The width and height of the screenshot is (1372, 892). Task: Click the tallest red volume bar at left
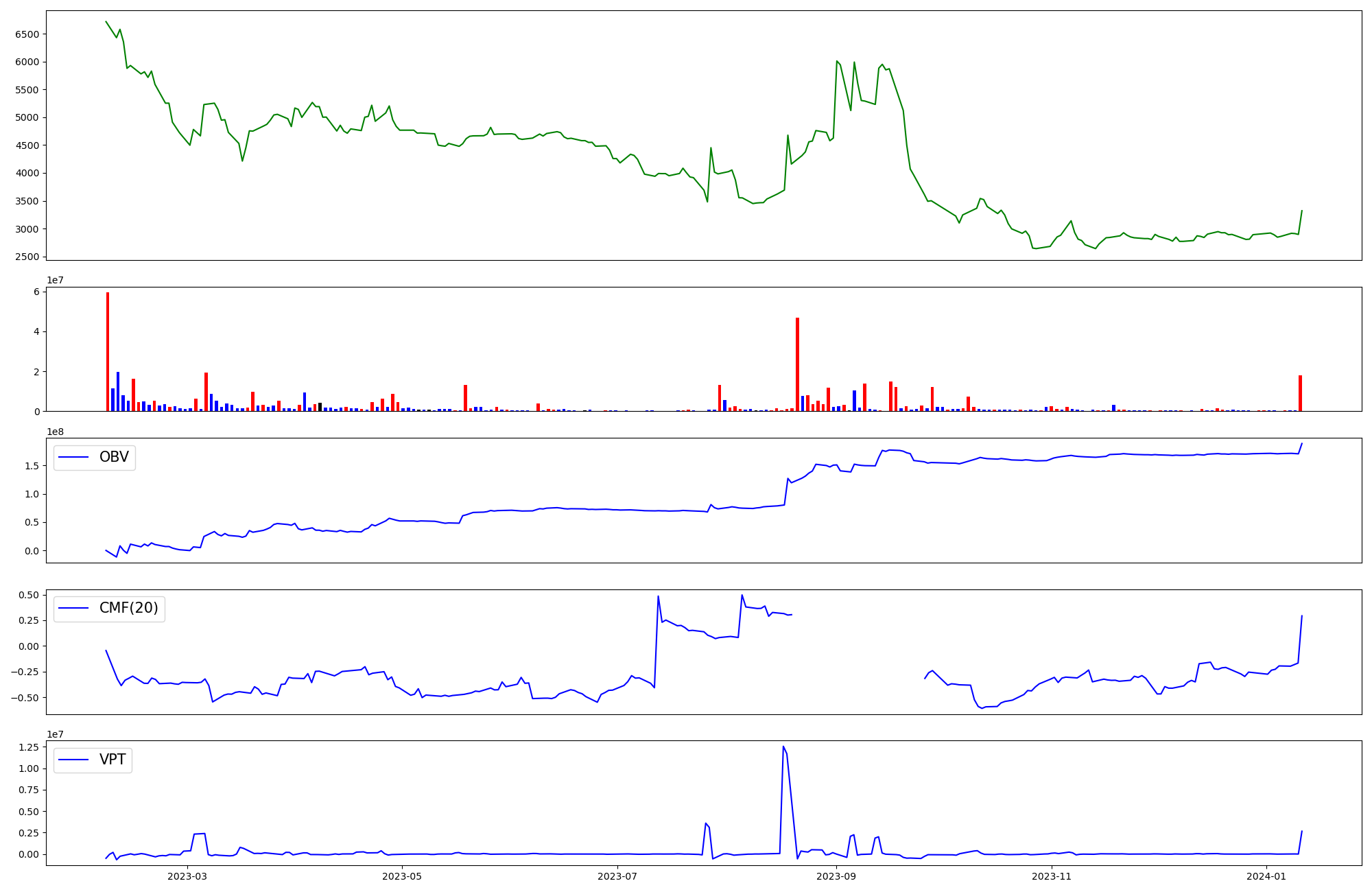(108, 351)
